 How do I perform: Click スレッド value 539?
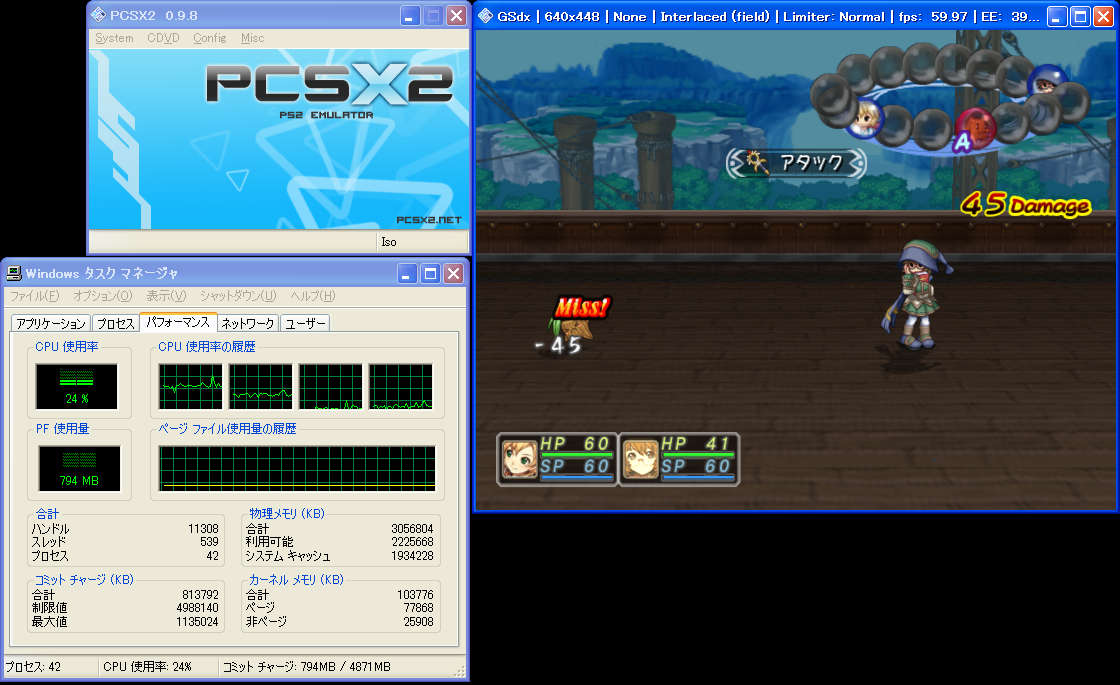coord(209,542)
